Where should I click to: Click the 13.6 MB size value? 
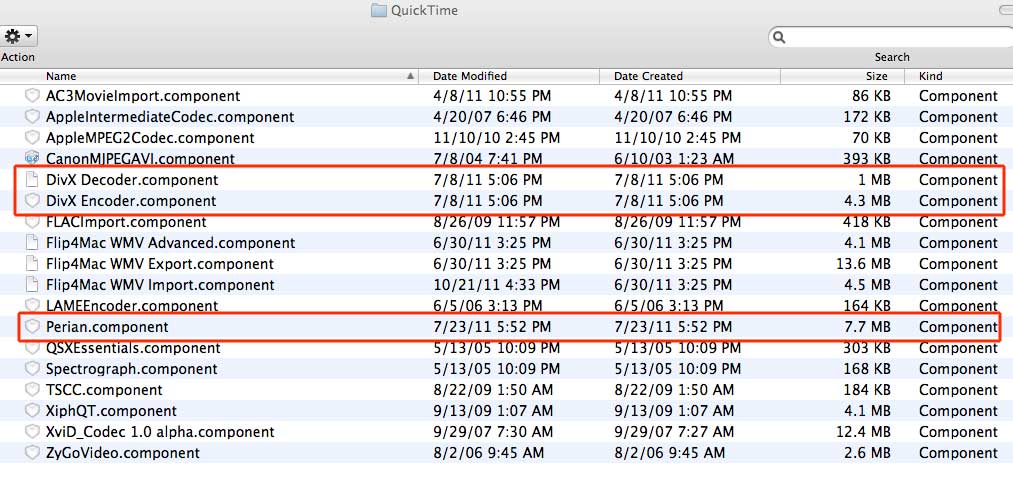pyautogui.click(x=862, y=264)
